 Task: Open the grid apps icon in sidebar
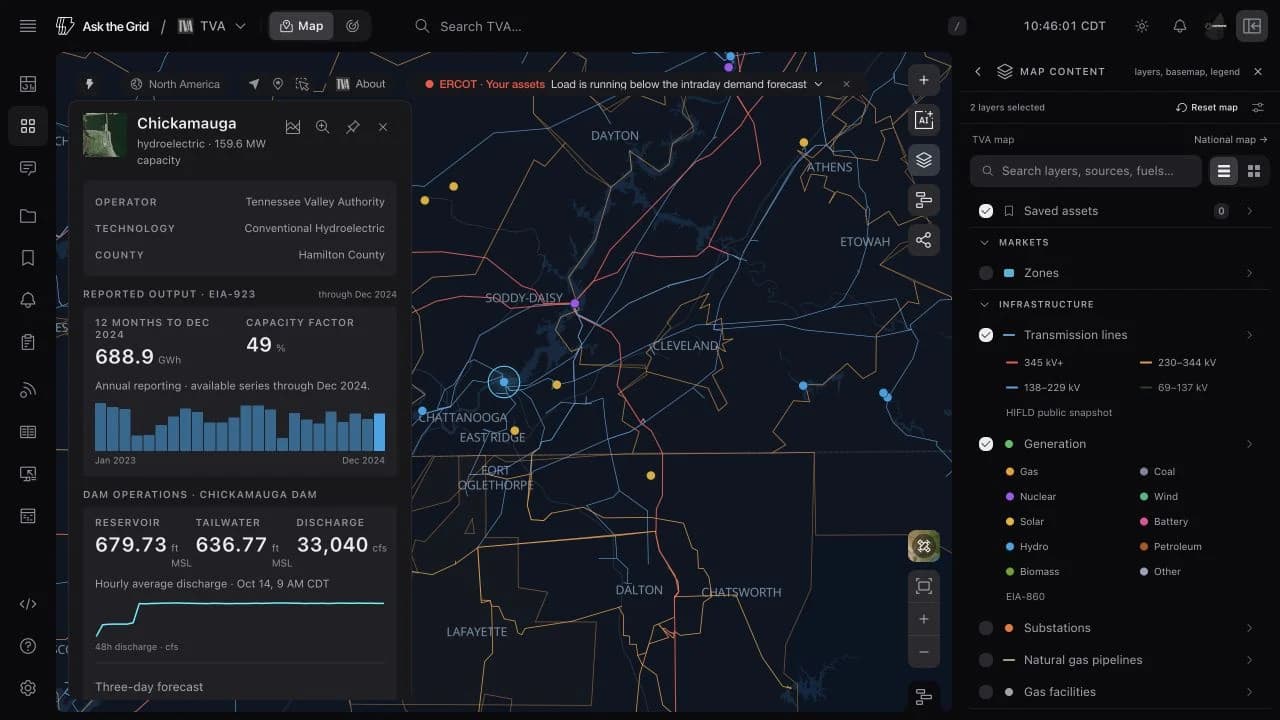28,126
